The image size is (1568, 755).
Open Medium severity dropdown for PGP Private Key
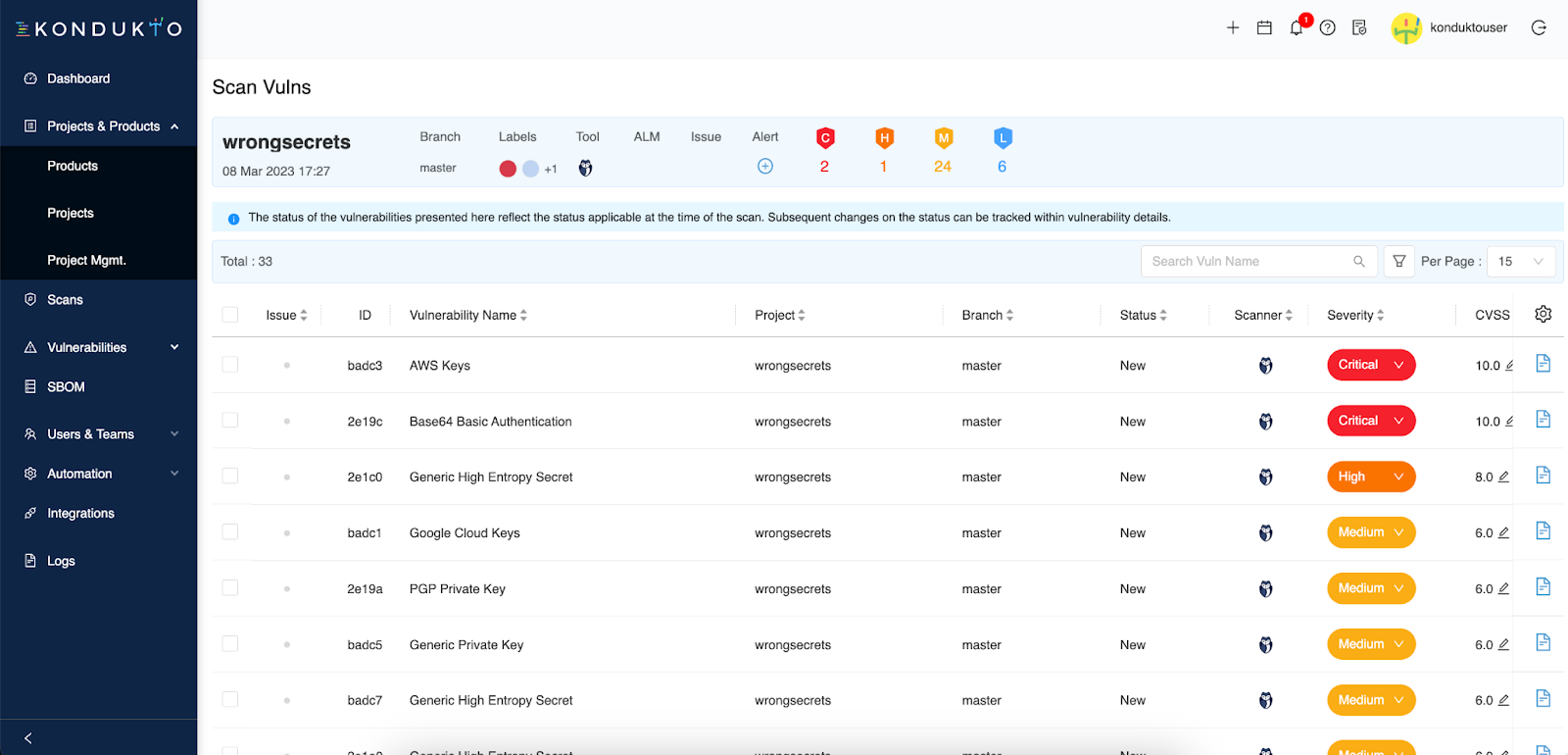point(1371,588)
